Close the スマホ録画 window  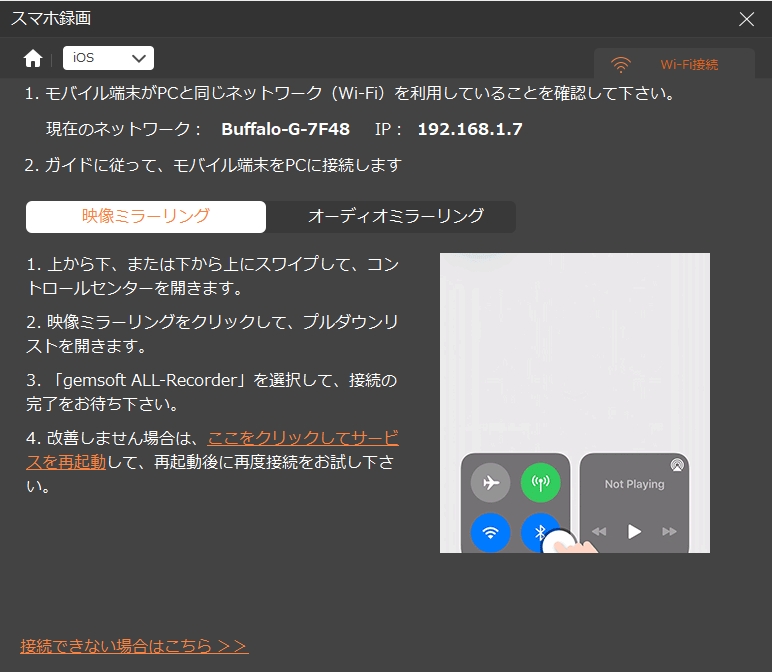pos(746,19)
